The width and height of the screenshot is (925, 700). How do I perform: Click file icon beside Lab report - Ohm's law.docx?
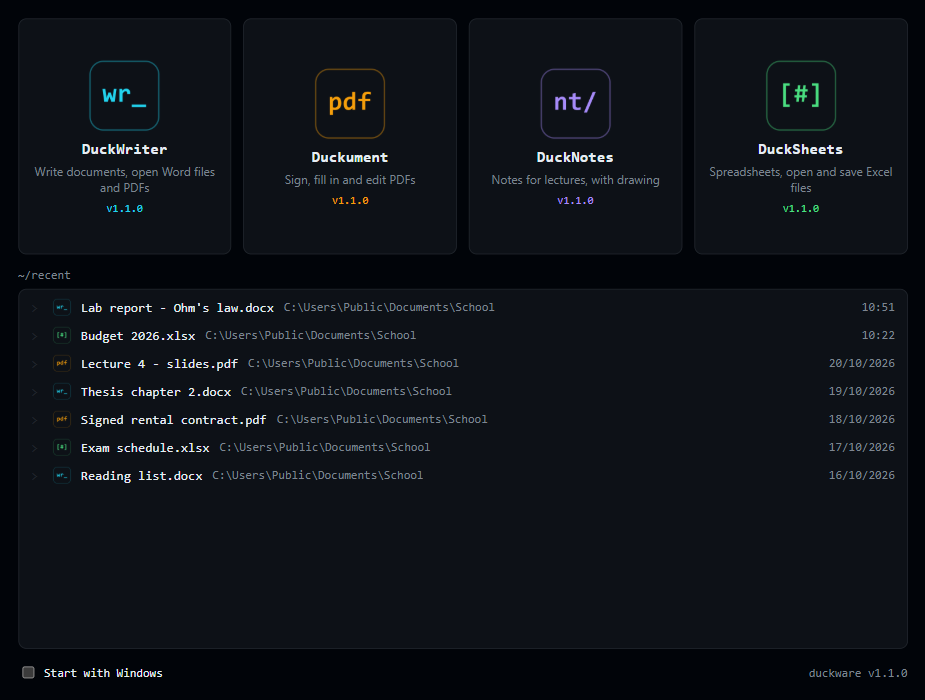point(62,307)
